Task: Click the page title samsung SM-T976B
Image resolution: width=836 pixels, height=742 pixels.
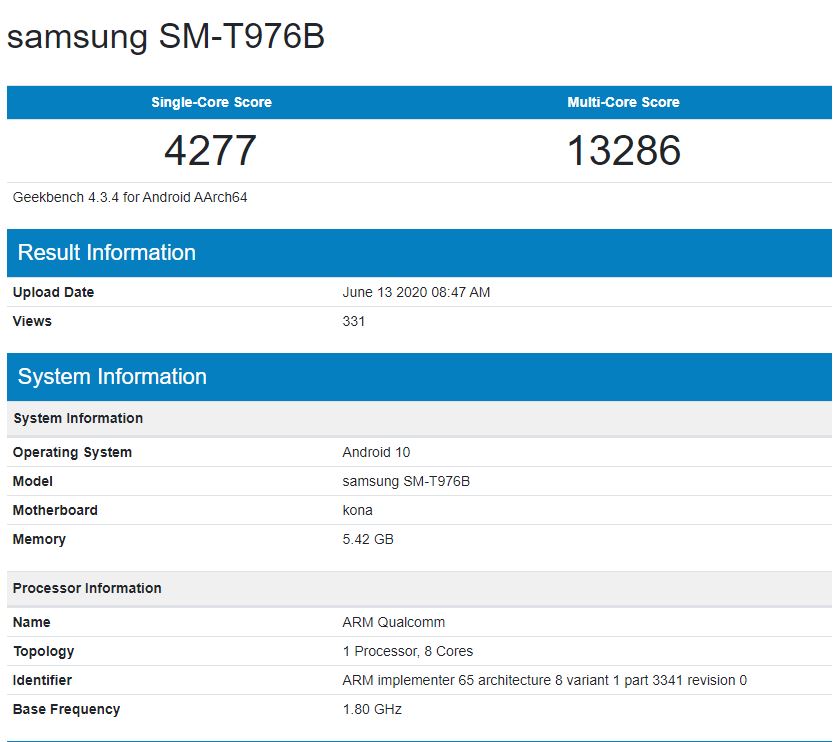Action: click(x=166, y=37)
